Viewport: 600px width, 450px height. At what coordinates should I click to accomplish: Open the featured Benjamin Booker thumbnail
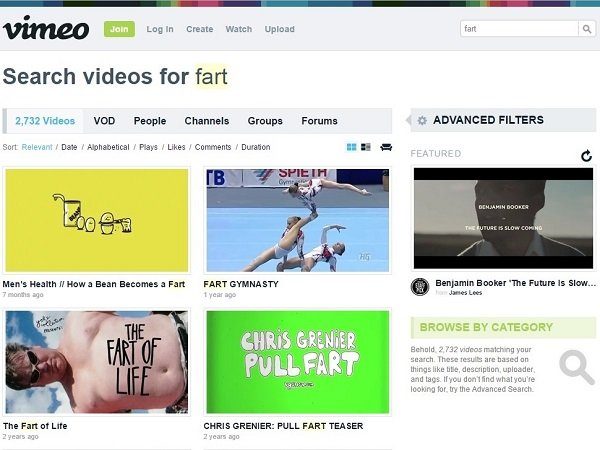point(503,218)
